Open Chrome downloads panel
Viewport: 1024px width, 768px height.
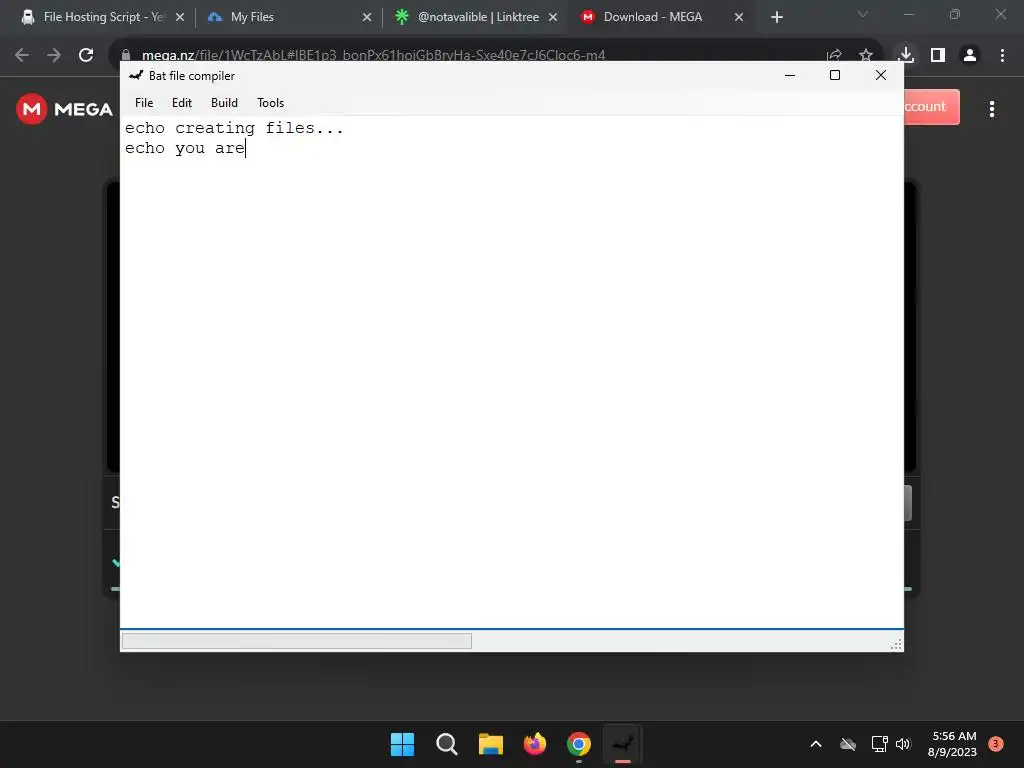906,56
